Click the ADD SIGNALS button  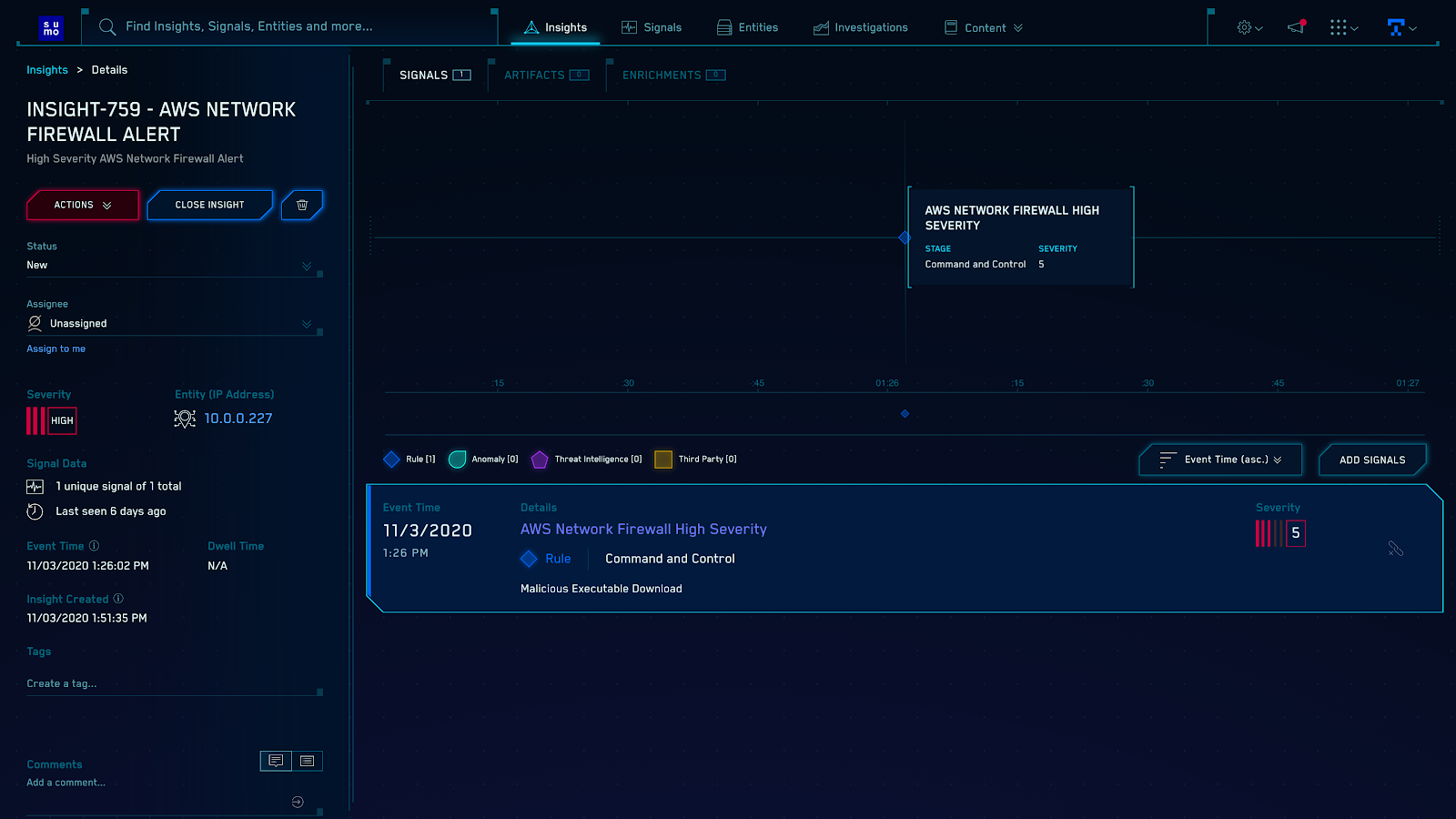coord(1372,460)
